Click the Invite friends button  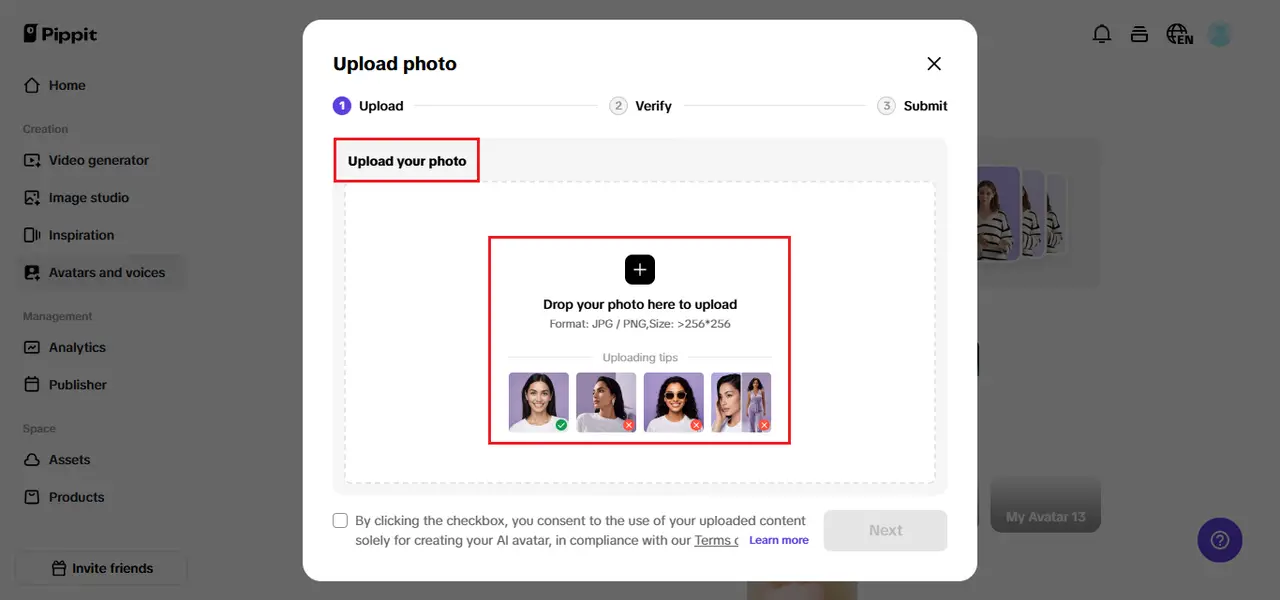coord(101,568)
